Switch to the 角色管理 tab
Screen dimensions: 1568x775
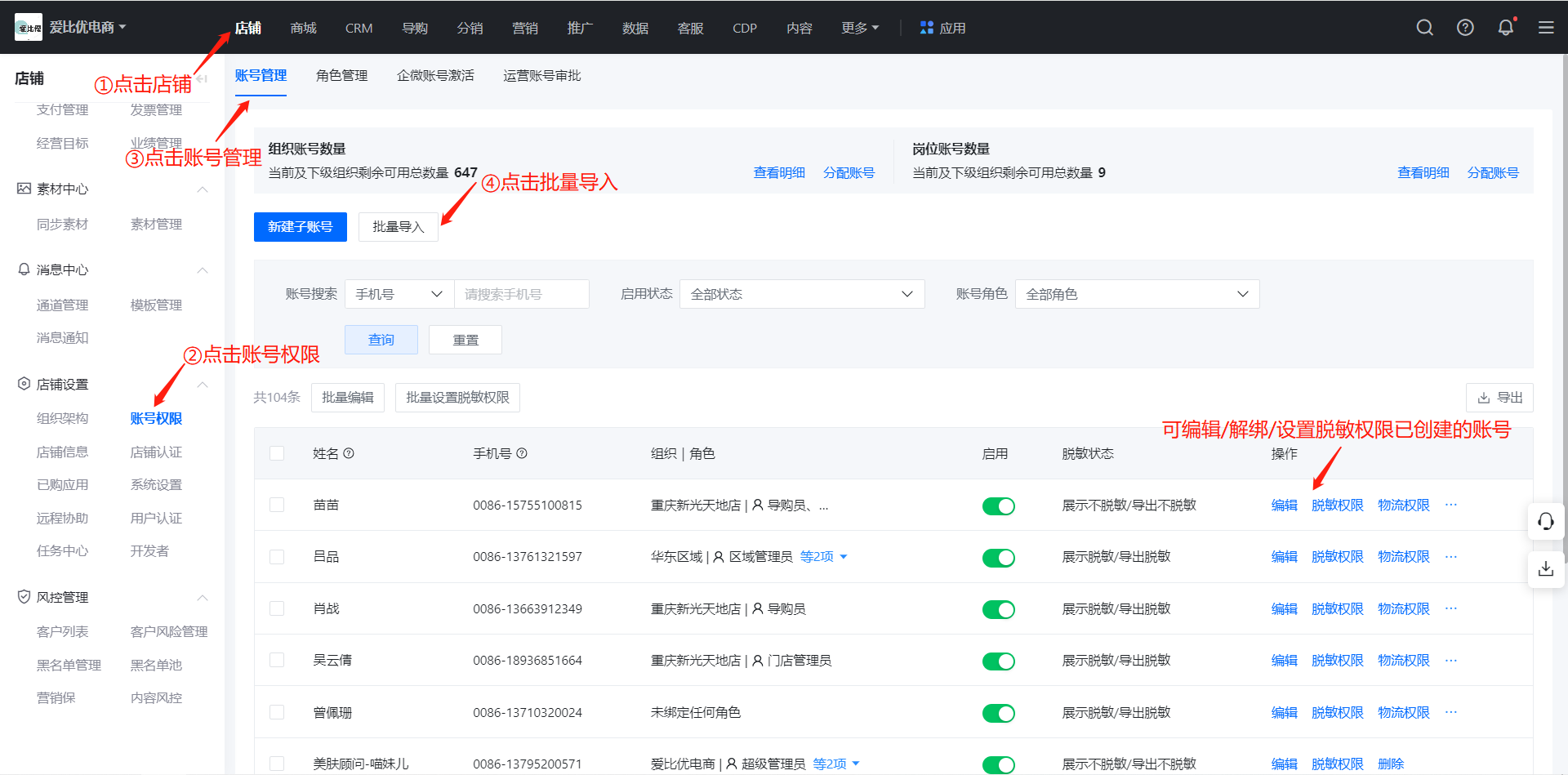(x=341, y=75)
